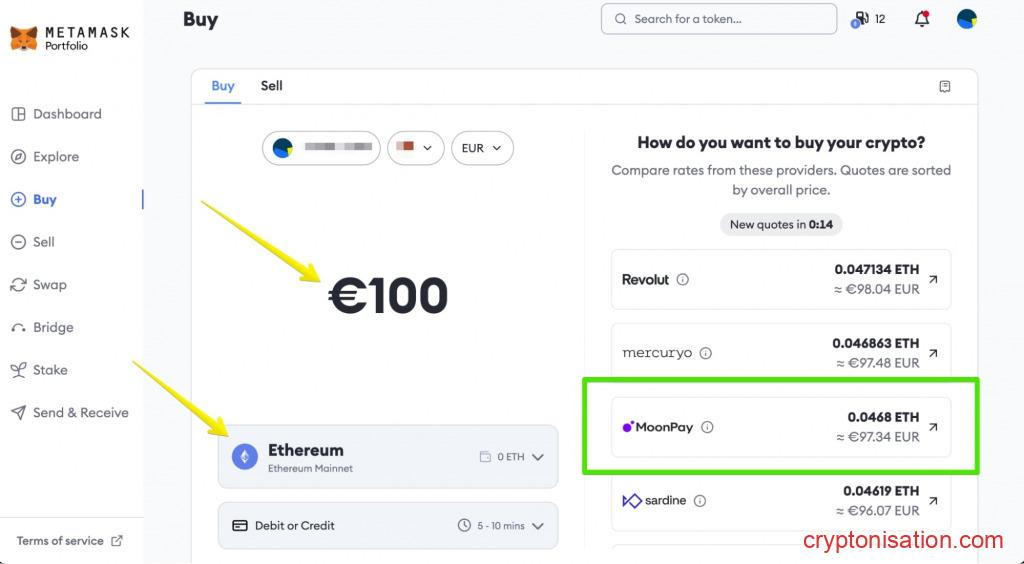
Task: Click the notifications bell icon
Action: (922, 19)
